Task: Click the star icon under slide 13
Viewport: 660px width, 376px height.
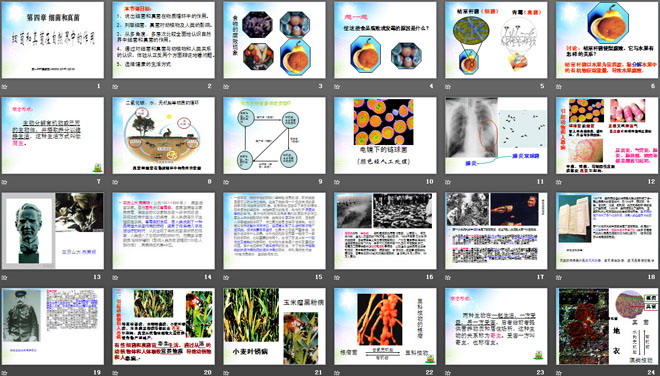Action: (x=5, y=277)
